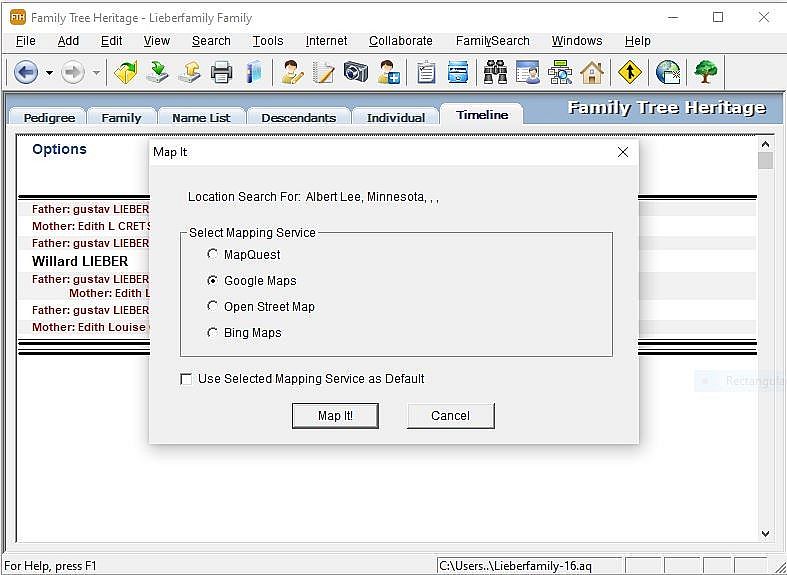
Task: Click the blue books icon
Action: point(254,72)
